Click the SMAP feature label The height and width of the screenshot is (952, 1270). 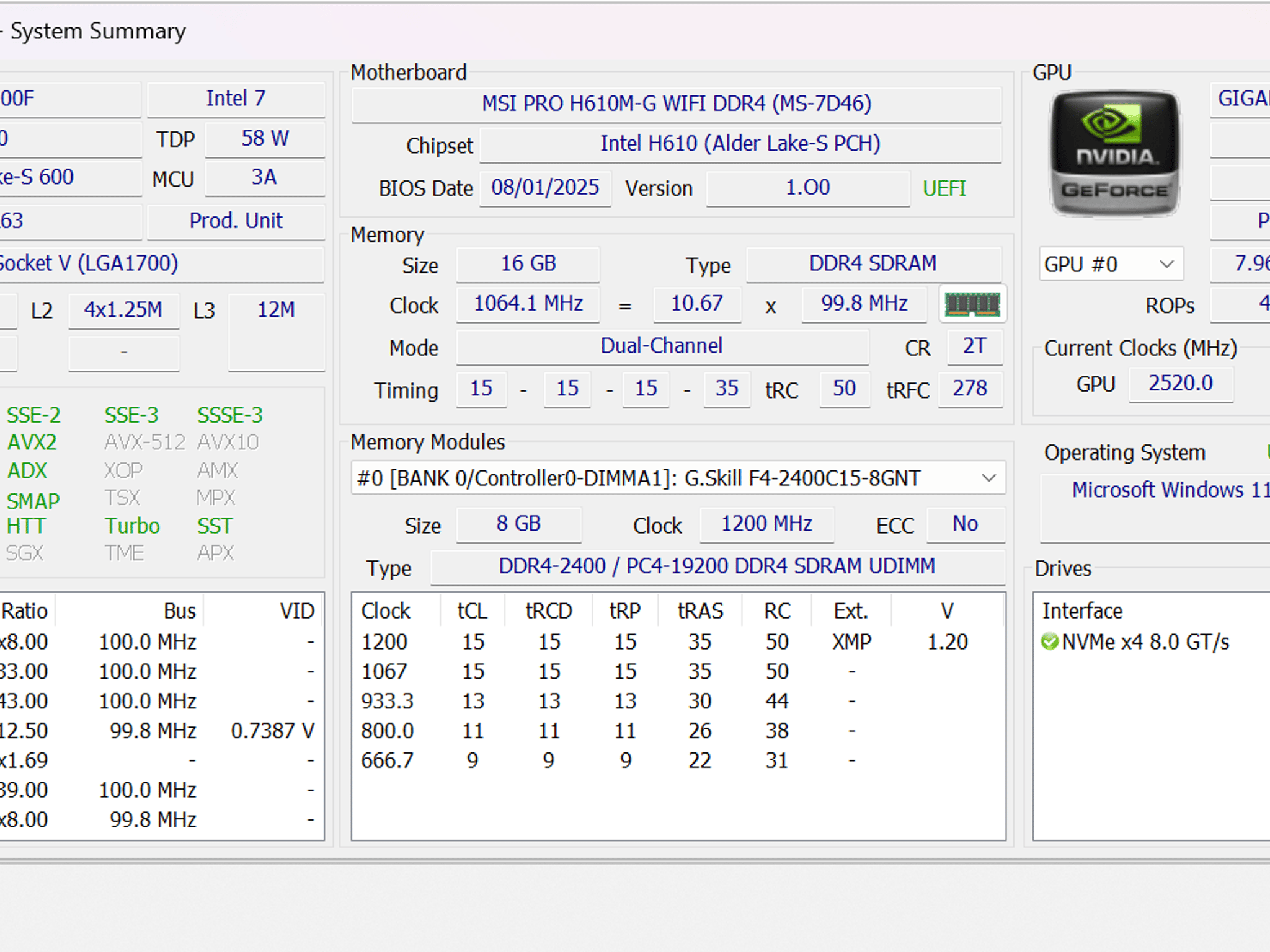click(33, 501)
